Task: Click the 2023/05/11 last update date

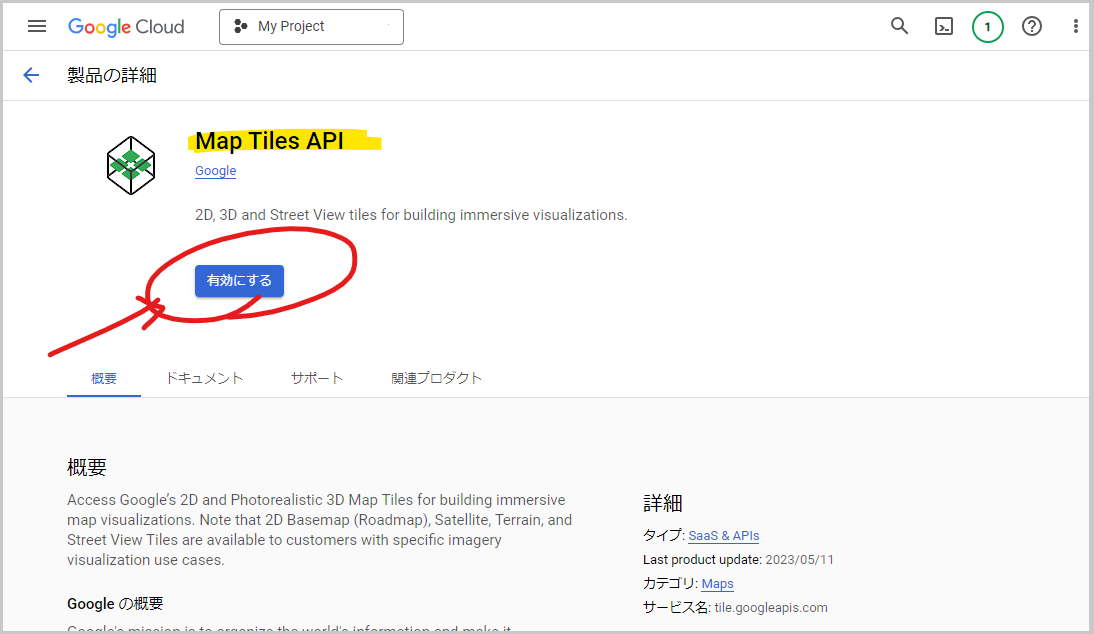Action: pyautogui.click(x=800, y=559)
